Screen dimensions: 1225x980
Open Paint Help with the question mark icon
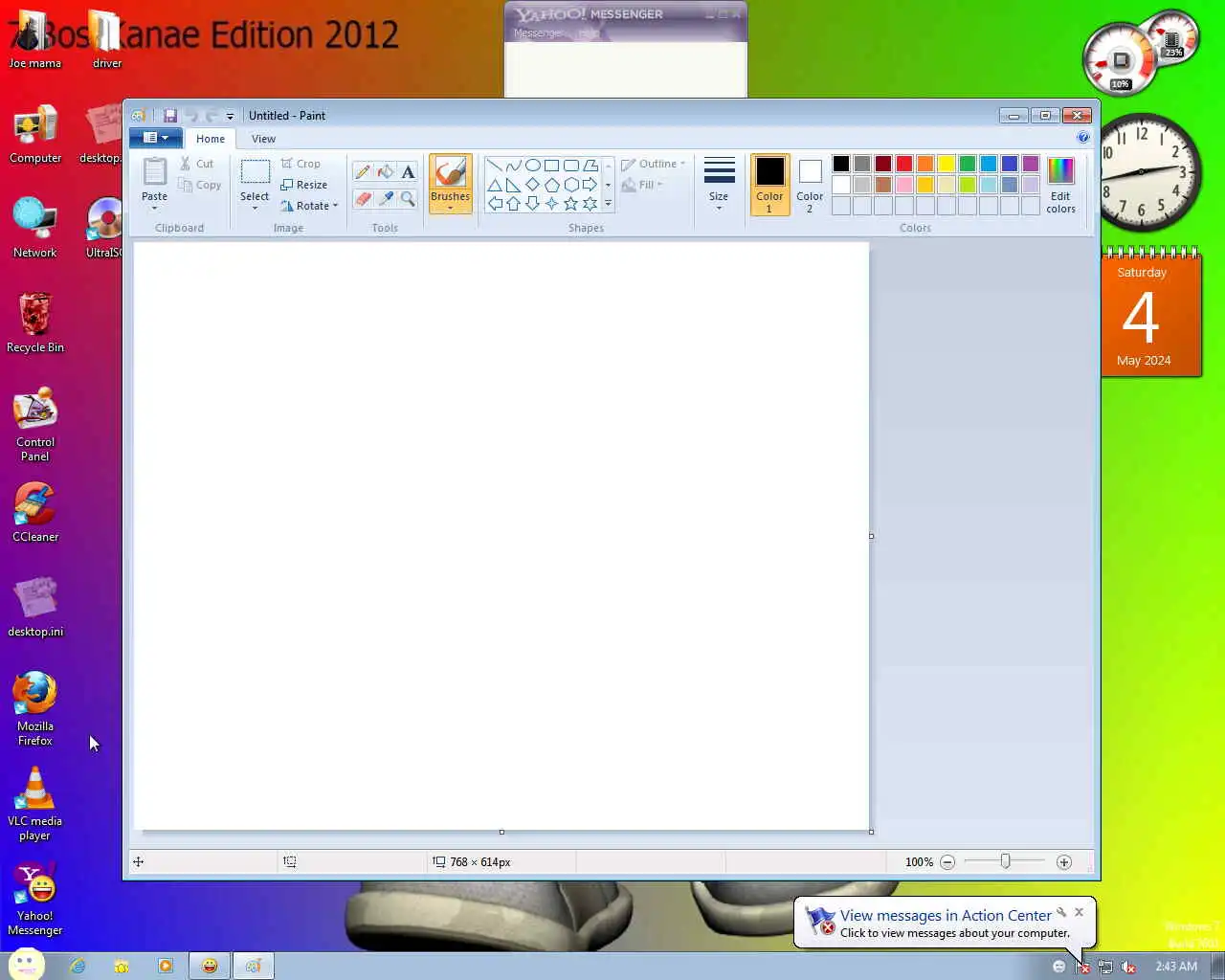pyautogui.click(x=1082, y=138)
